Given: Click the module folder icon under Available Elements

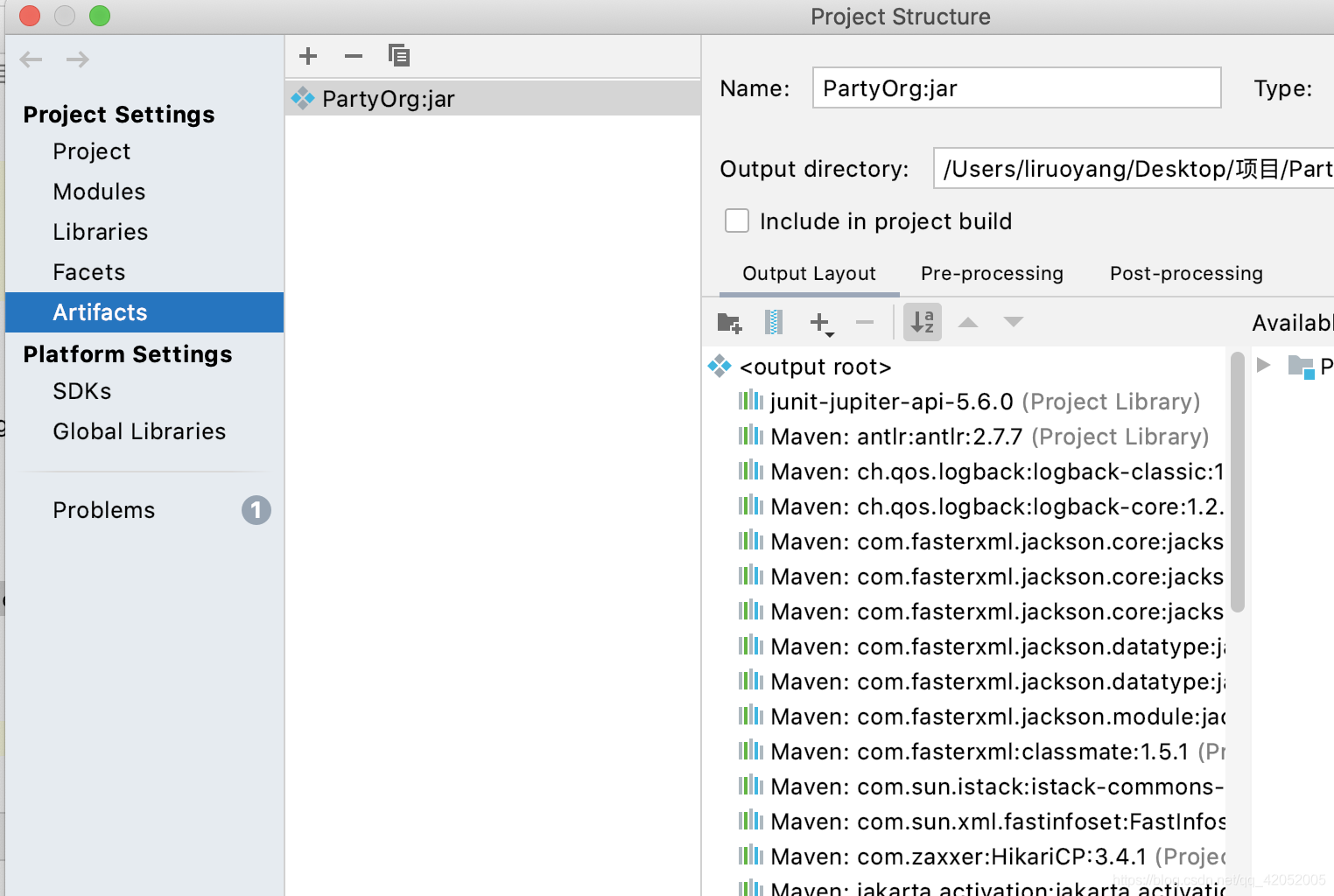Looking at the screenshot, I should point(1302,367).
